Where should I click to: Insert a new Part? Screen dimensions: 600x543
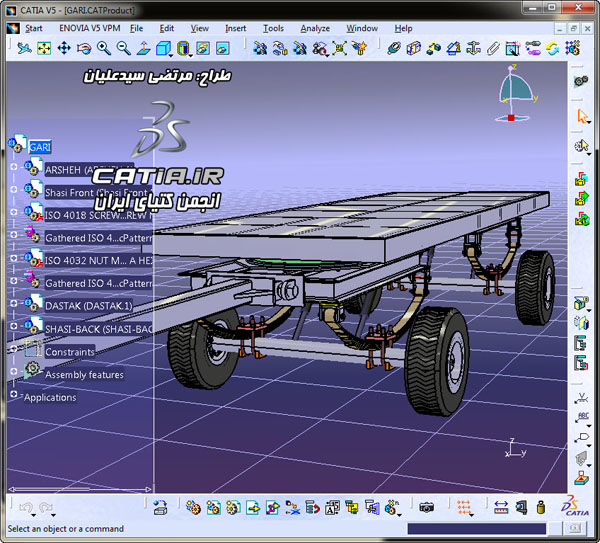click(233, 508)
